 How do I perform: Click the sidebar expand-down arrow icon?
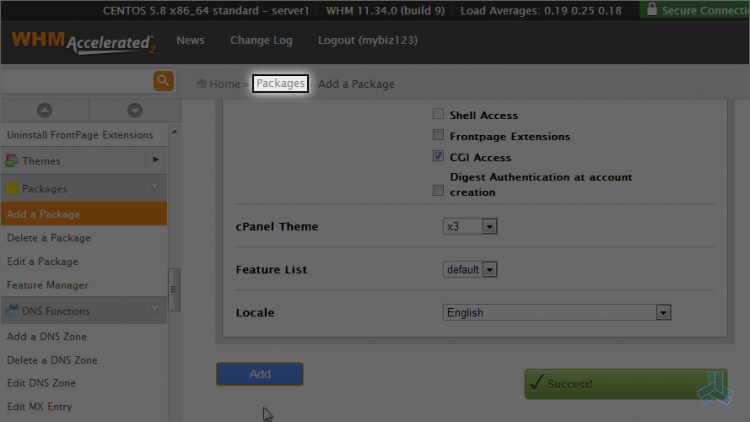[x=135, y=111]
